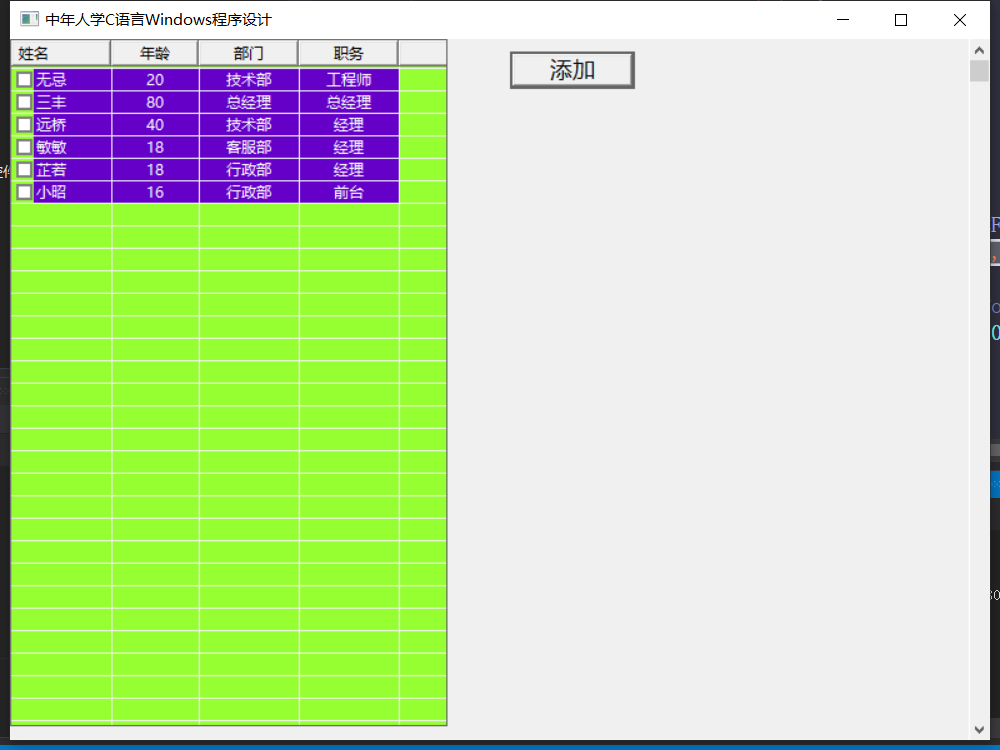Check the box for 无忌
The image size is (1000, 750).
(24, 80)
